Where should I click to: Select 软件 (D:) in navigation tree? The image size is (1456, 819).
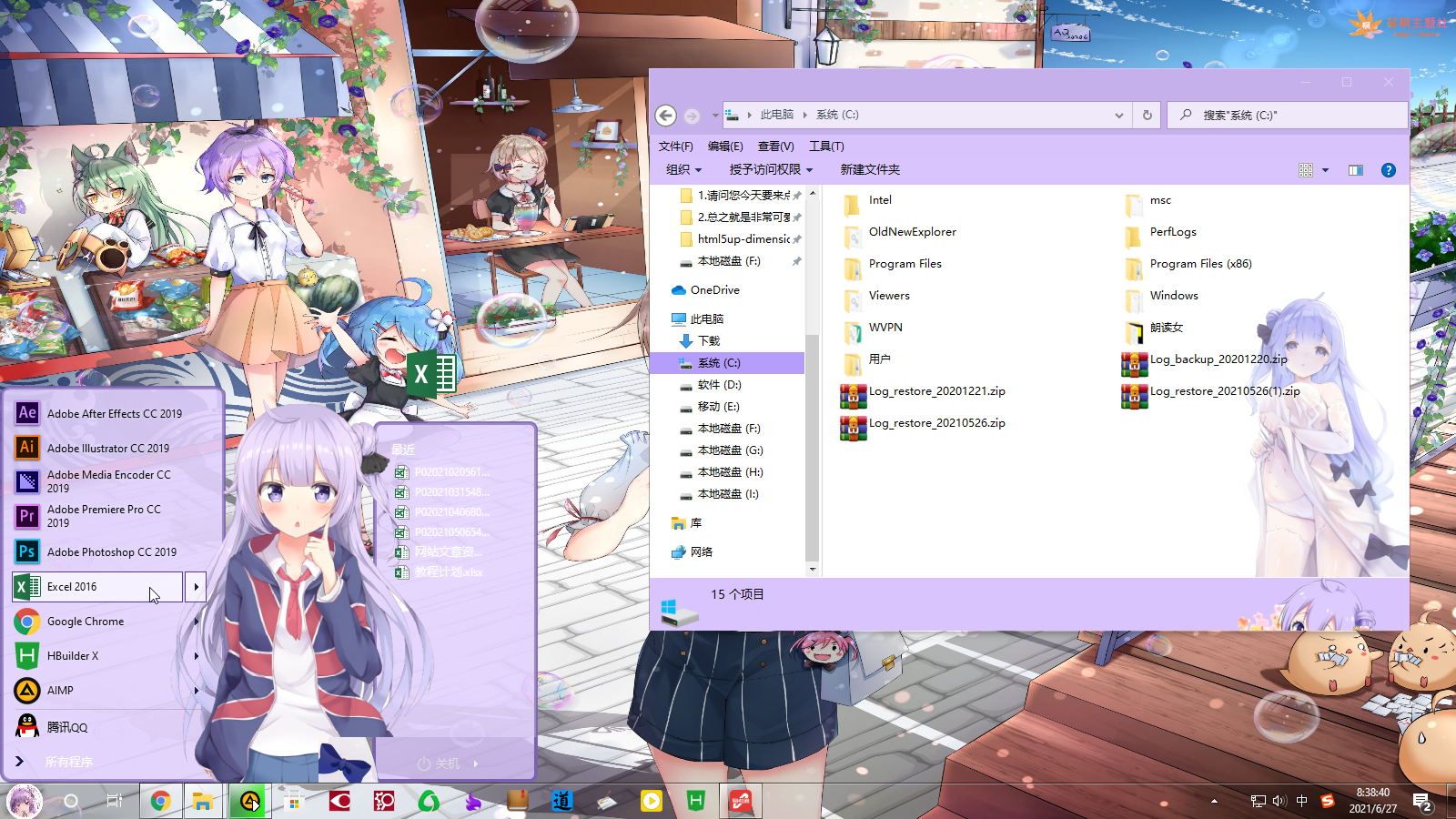pyautogui.click(x=719, y=385)
